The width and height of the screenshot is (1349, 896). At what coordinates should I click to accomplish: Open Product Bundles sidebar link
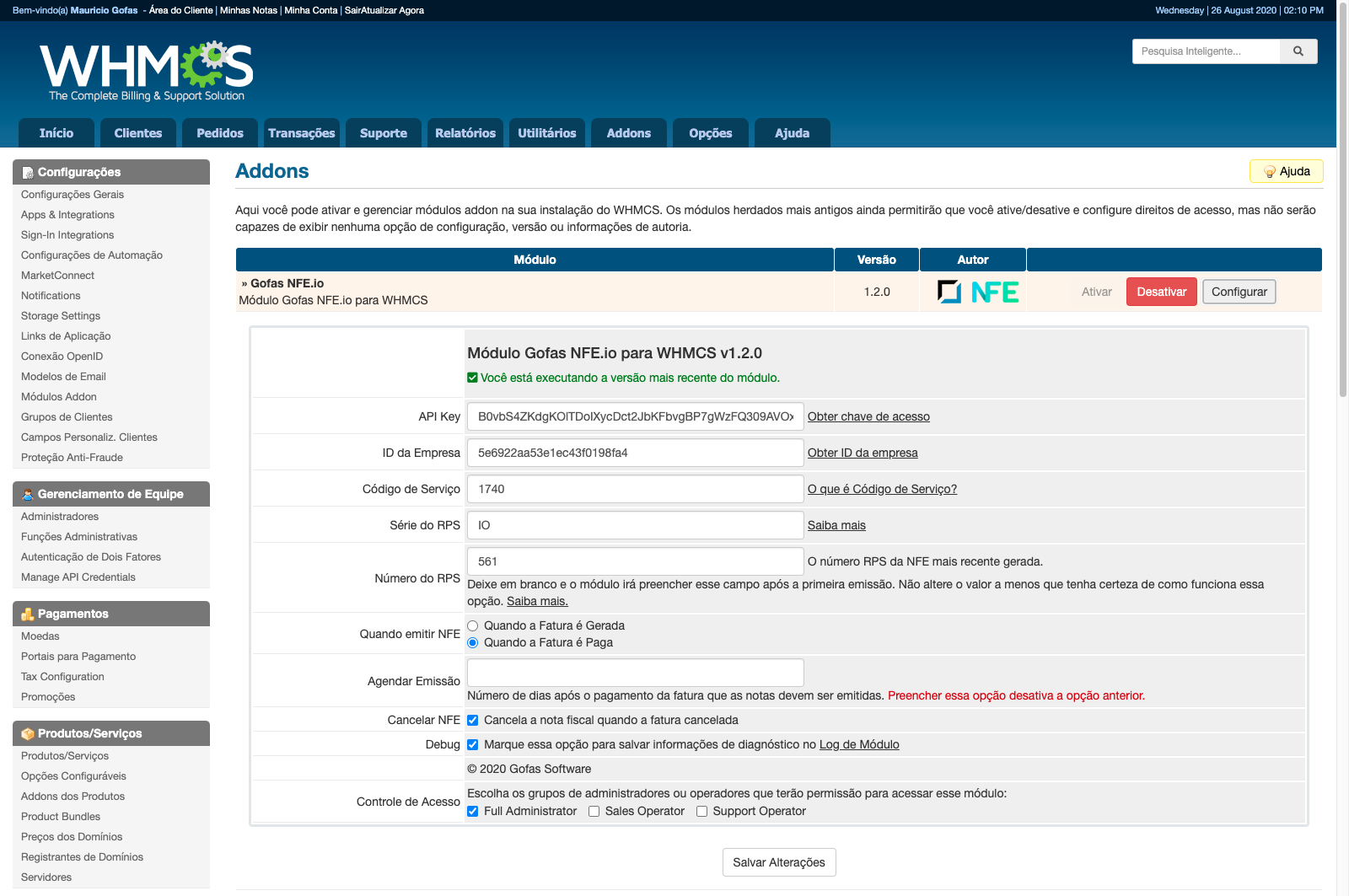[x=61, y=817]
